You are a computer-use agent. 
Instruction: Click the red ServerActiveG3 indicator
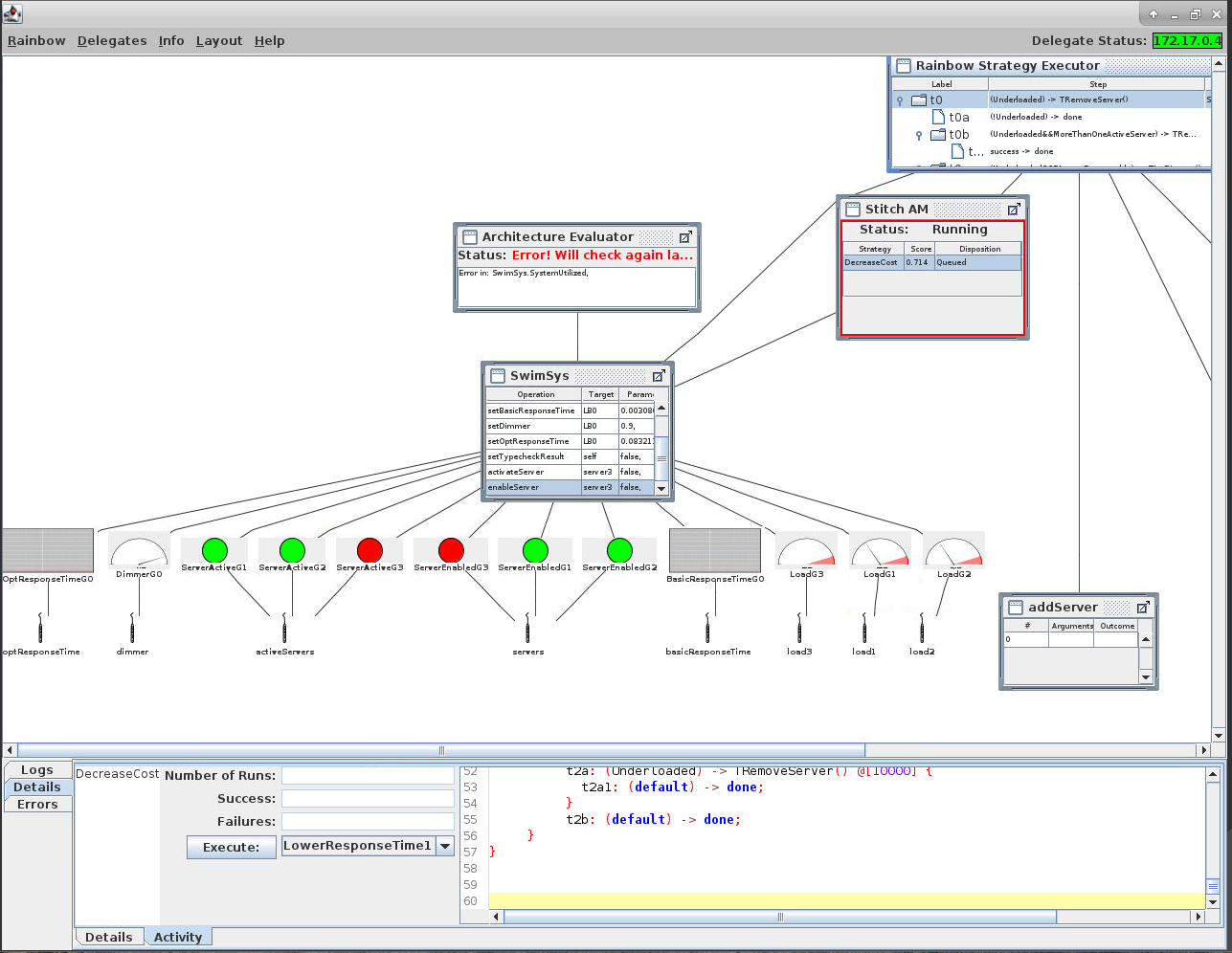[370, 550]
